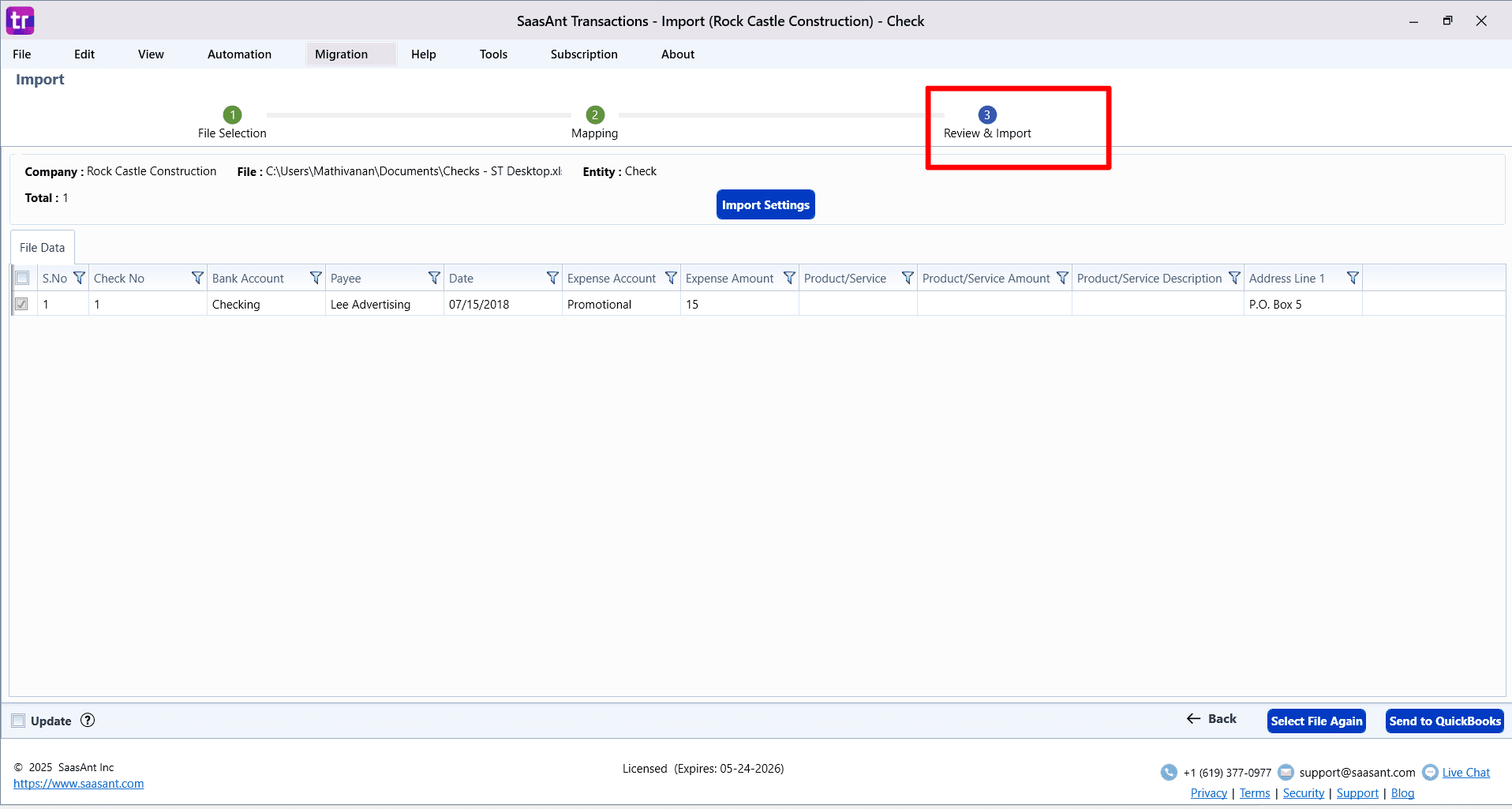Screen dimensions: 1512x809
Task: Click the P.O. Box 5 address cell
Action: coord(1304,304)
